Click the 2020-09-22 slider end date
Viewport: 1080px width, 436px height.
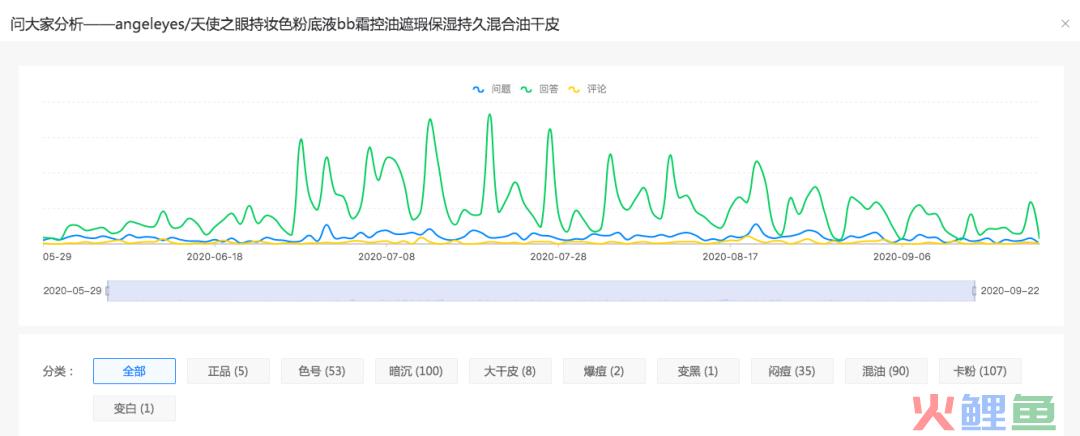pyautogui.click(x=1010, y=291)
